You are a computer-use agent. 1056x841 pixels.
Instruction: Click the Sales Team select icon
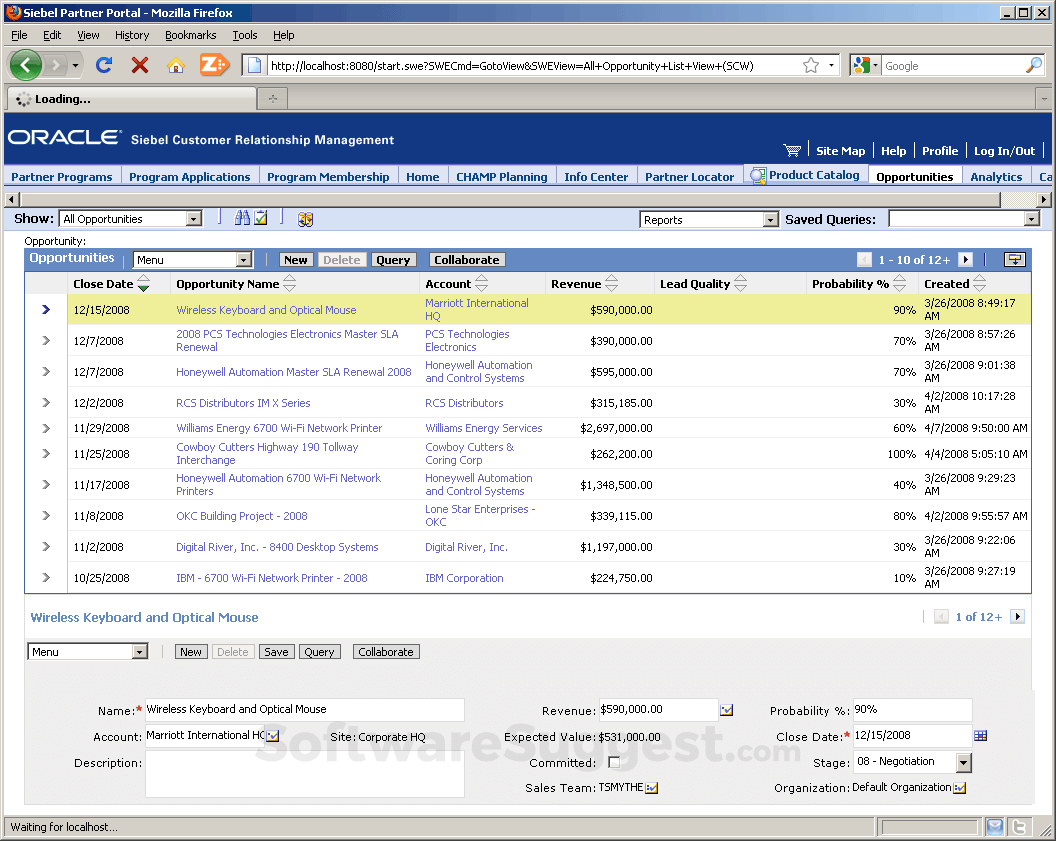652,788
